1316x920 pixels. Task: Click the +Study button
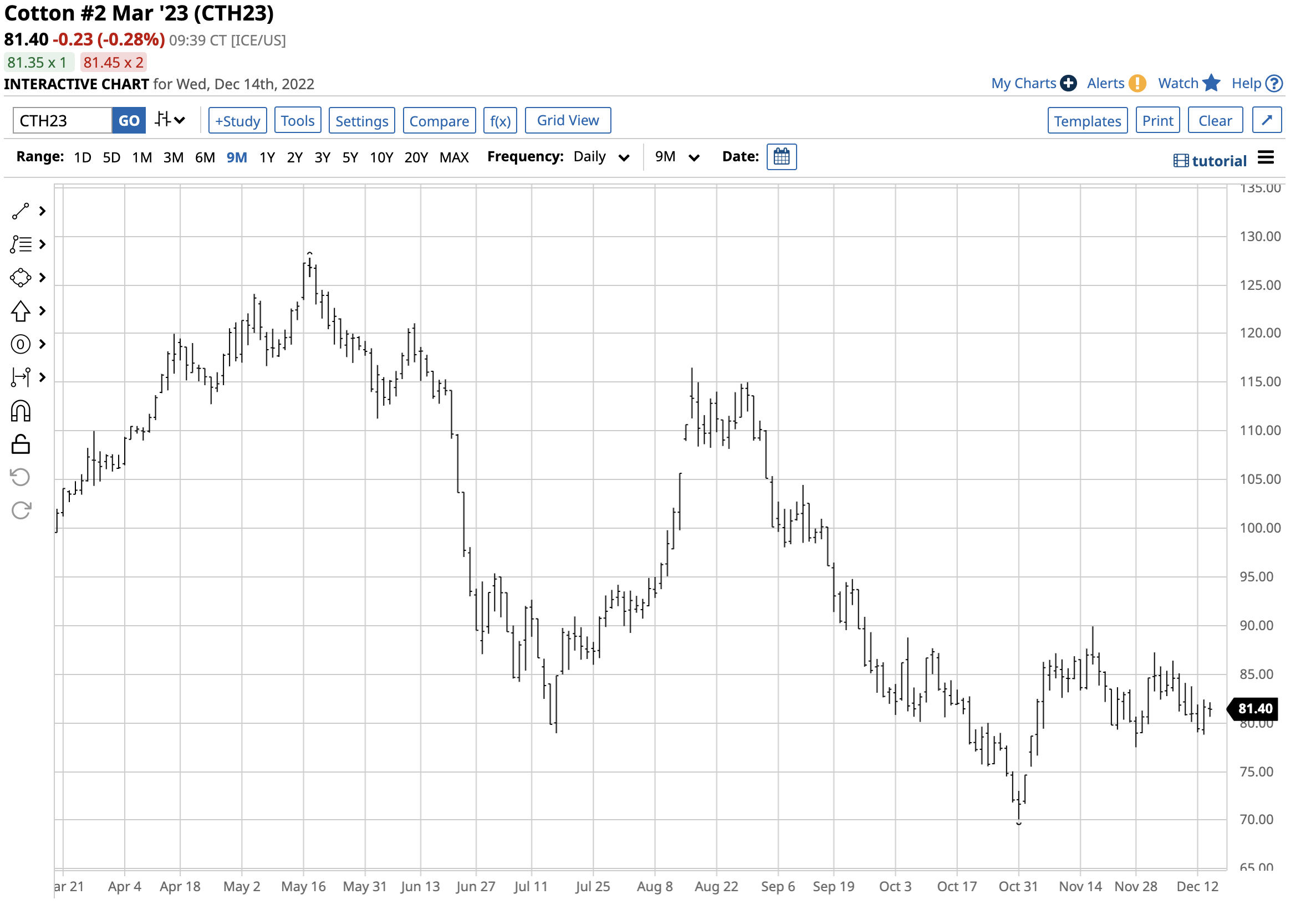(237, 121)
